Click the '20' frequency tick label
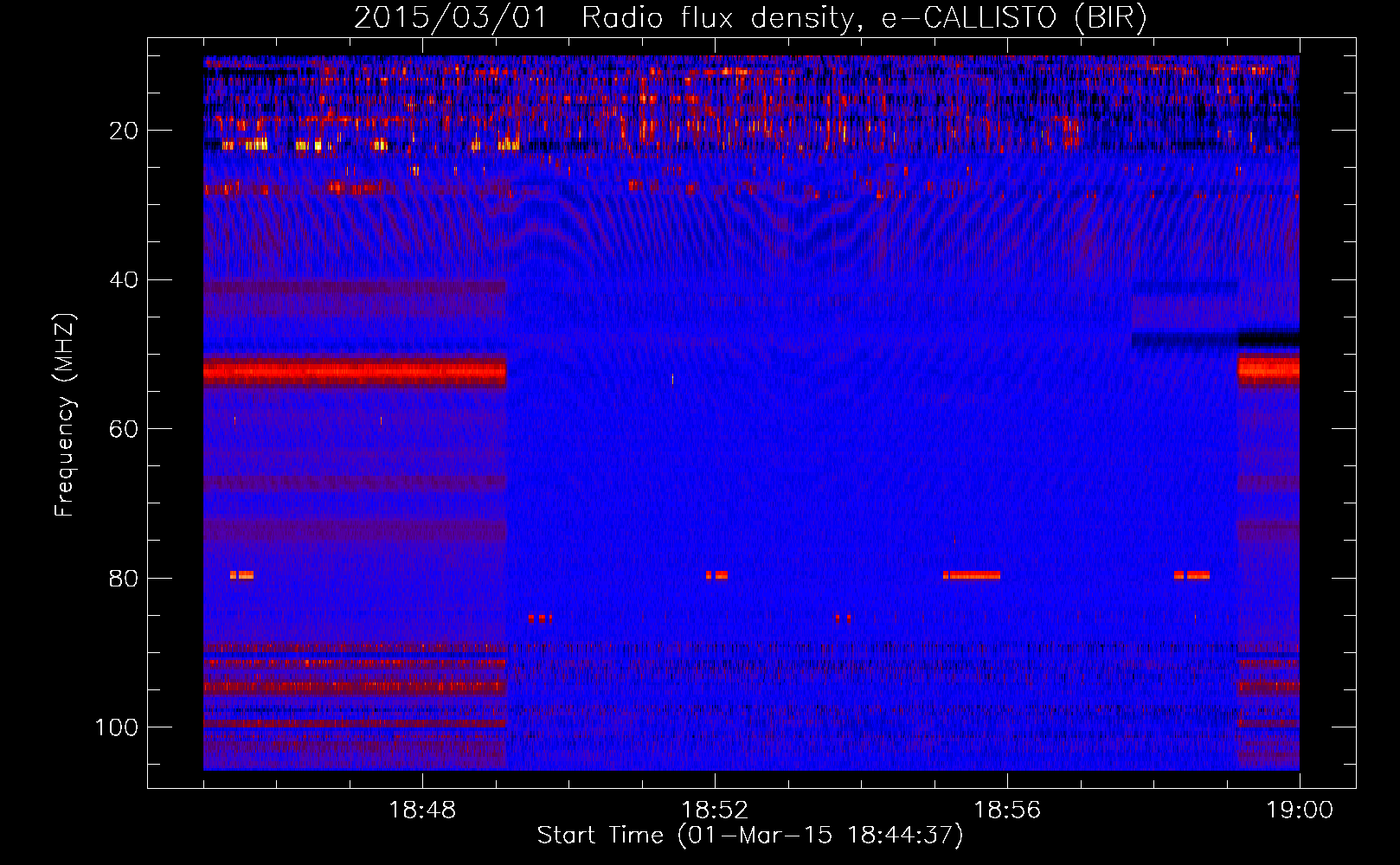1400x865 pixels. click(125, 131)
